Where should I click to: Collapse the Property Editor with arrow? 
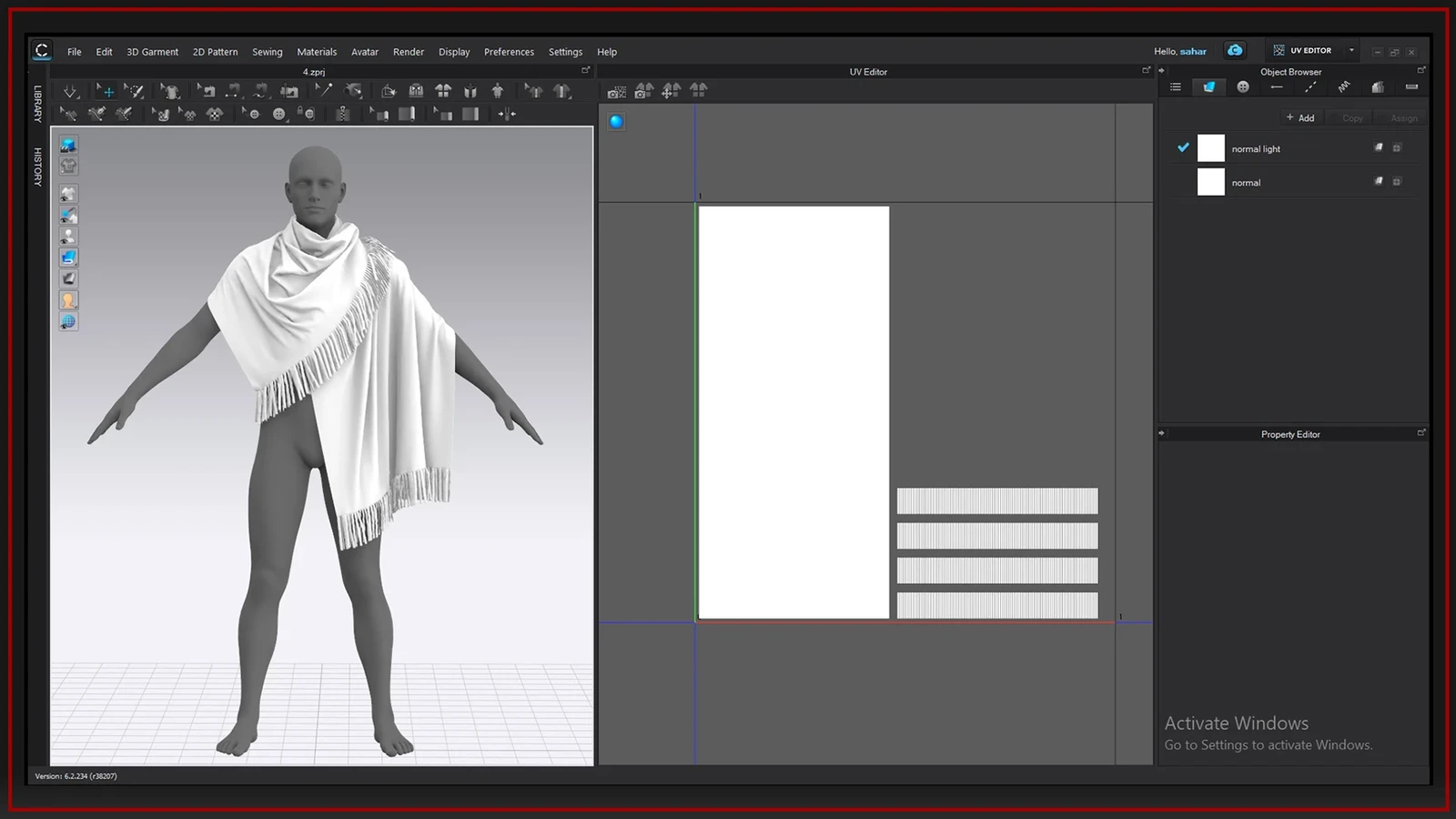[x=1162, y=433]
